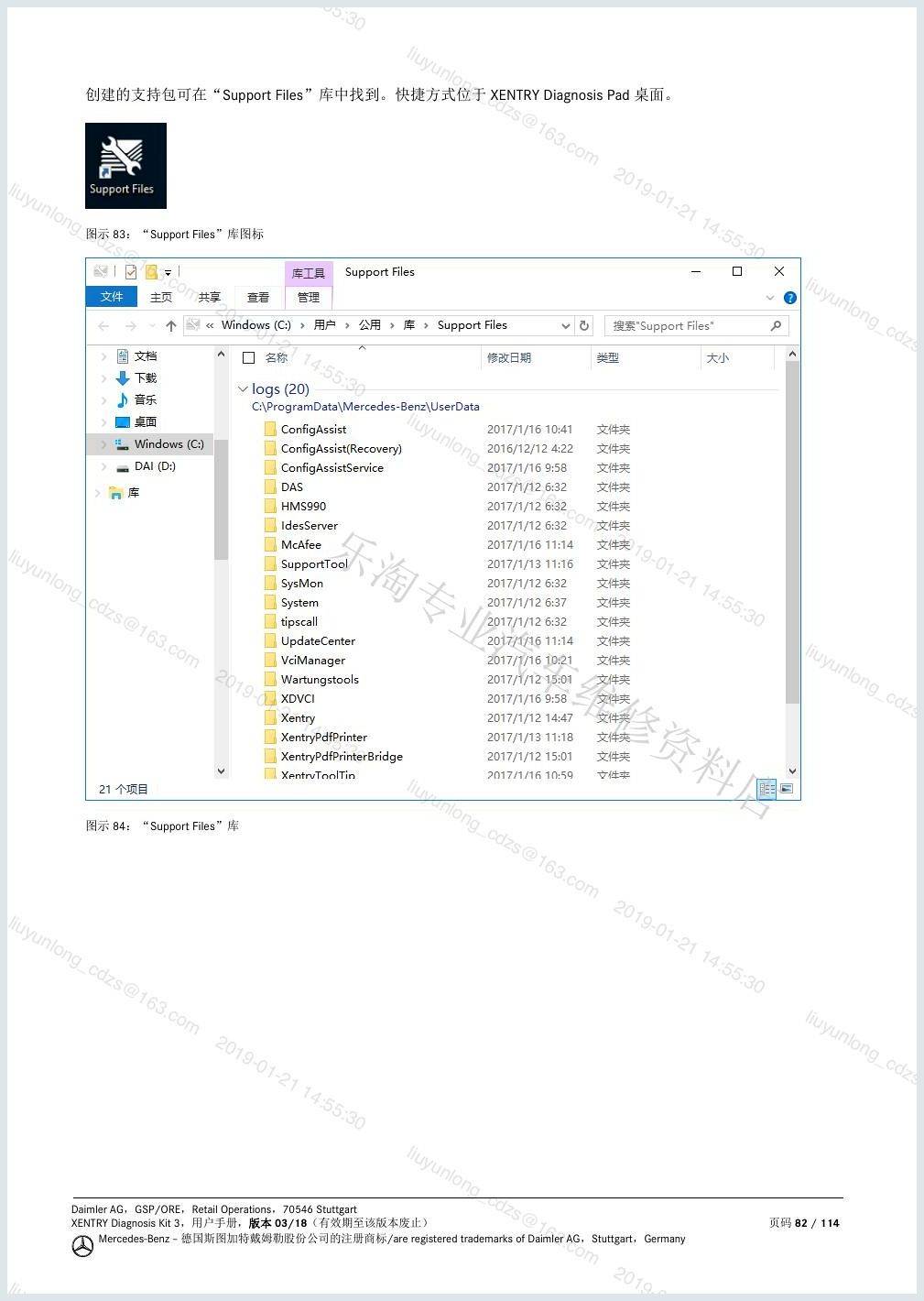Screen dimensions: 924x1301
Task: Select the ConfigAssist folder icon
Action: pyautogui.click(x=270, y=429)
